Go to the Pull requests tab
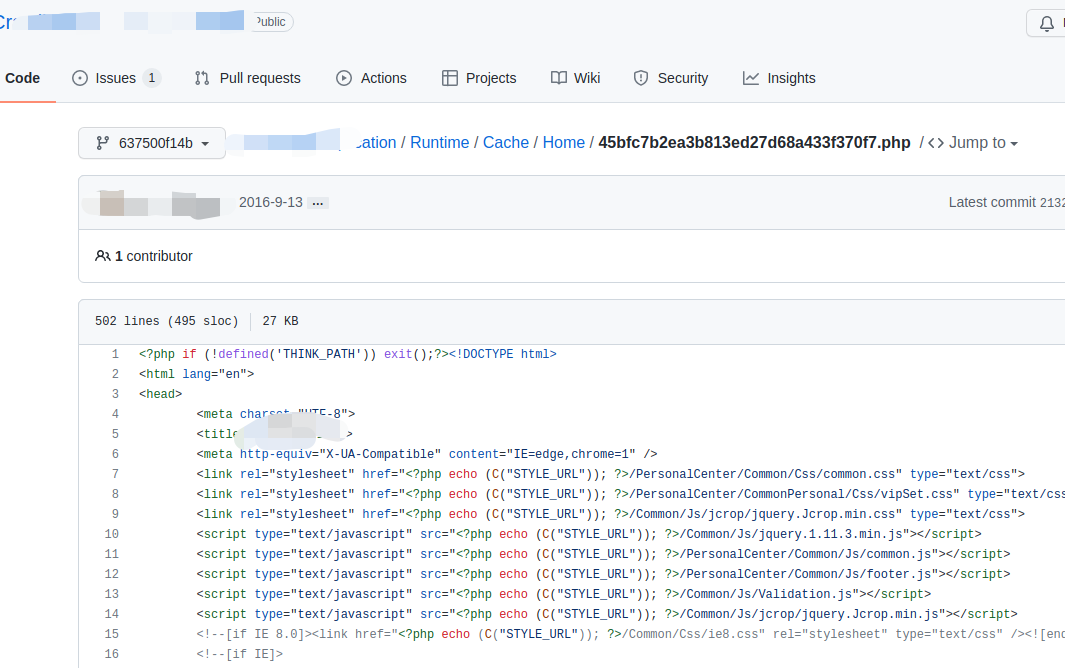1065x668 pixels. pyautogui.click(x=247, y=78)
